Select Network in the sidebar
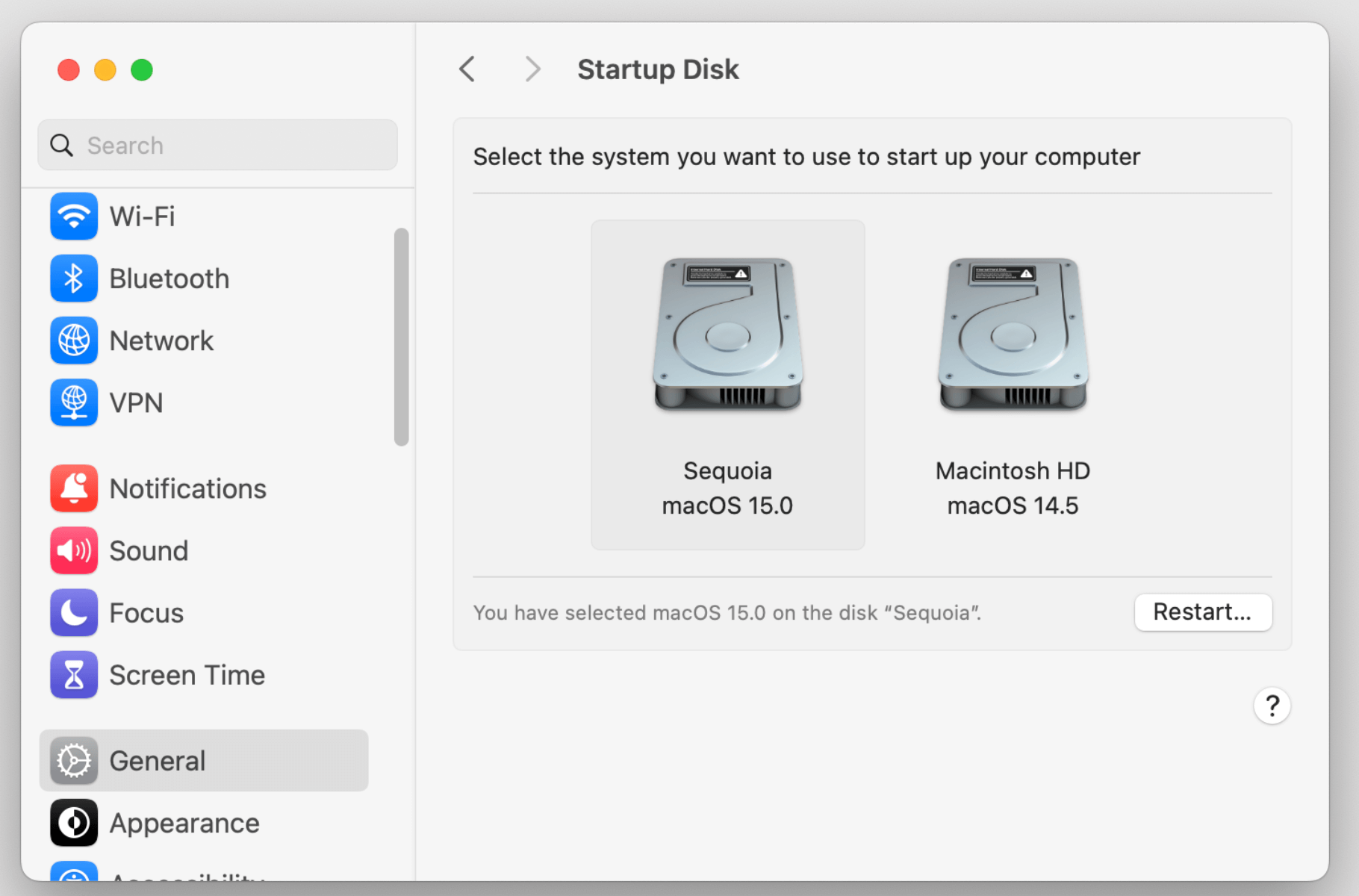Screen dimensions: 1359x896 pyautogui.click(x=161, y=340)
